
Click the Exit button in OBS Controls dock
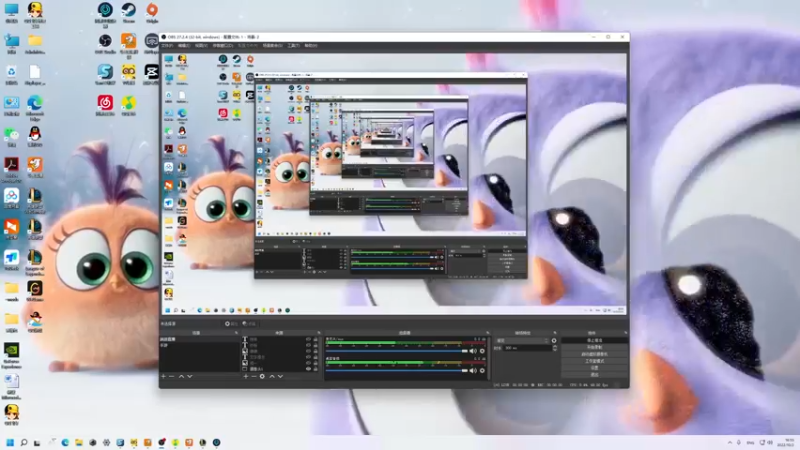[595, 374]
